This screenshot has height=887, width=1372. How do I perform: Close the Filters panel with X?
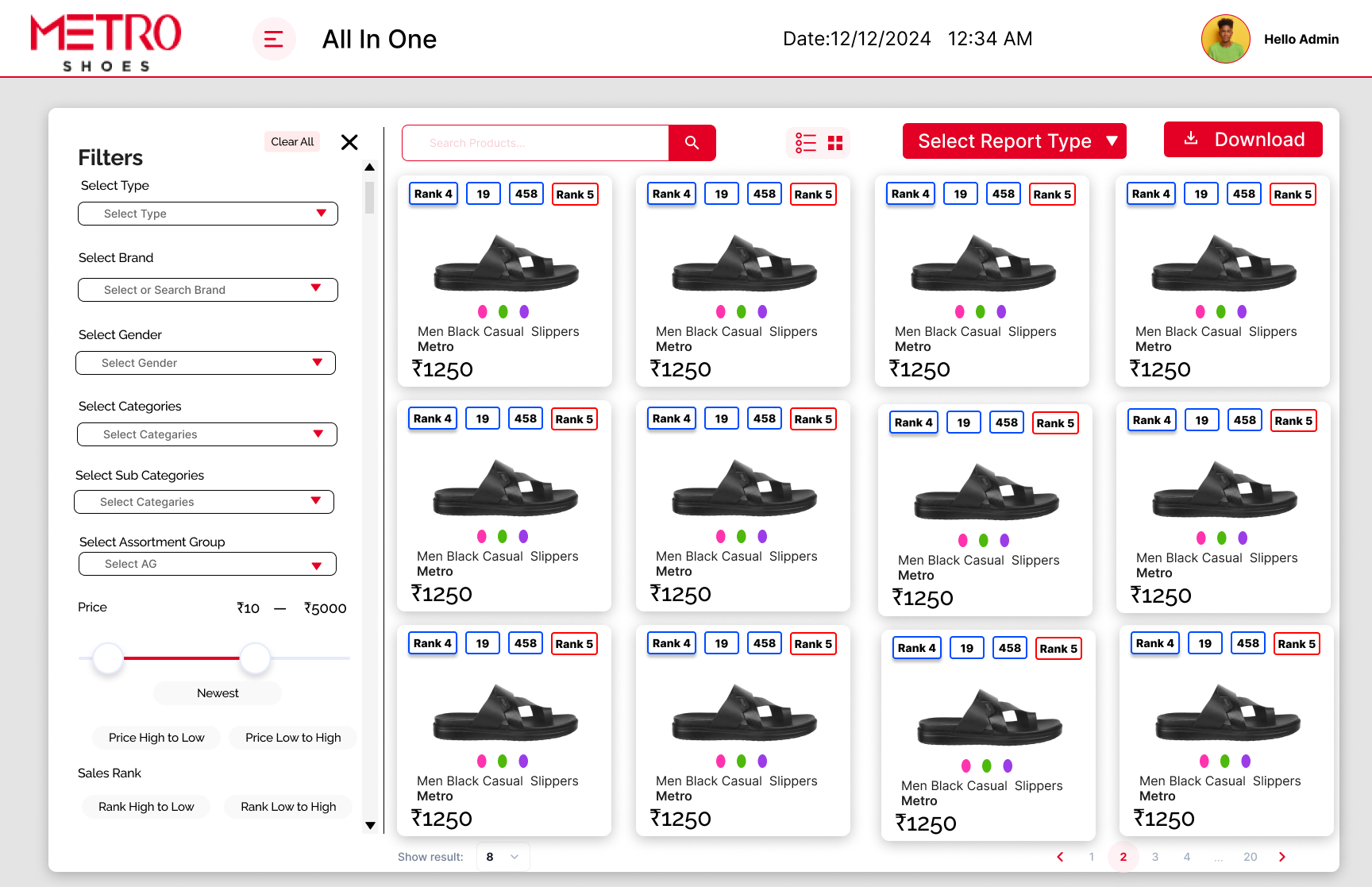[349, 142]
